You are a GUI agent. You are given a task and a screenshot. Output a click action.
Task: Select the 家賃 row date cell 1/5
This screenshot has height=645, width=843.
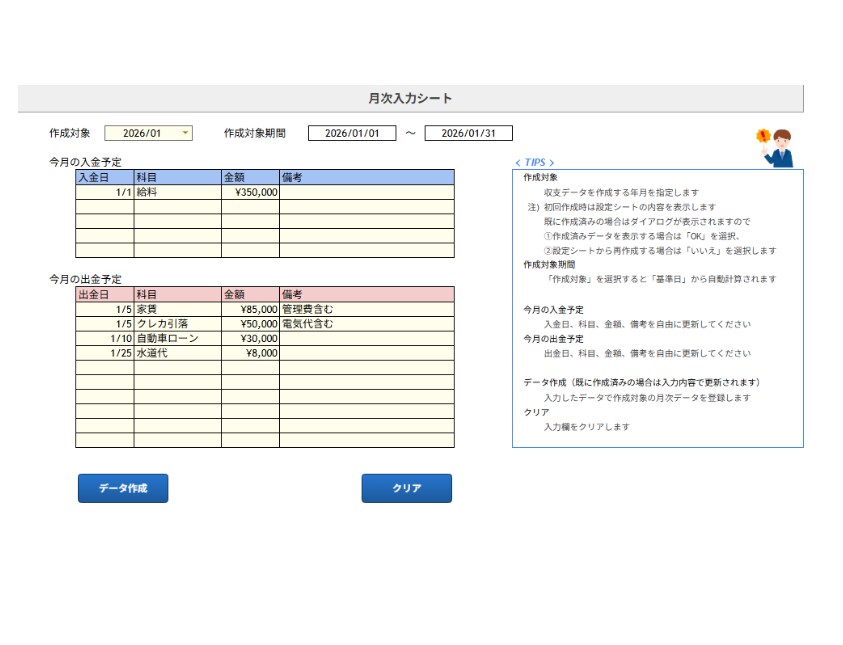click(105, 309)
